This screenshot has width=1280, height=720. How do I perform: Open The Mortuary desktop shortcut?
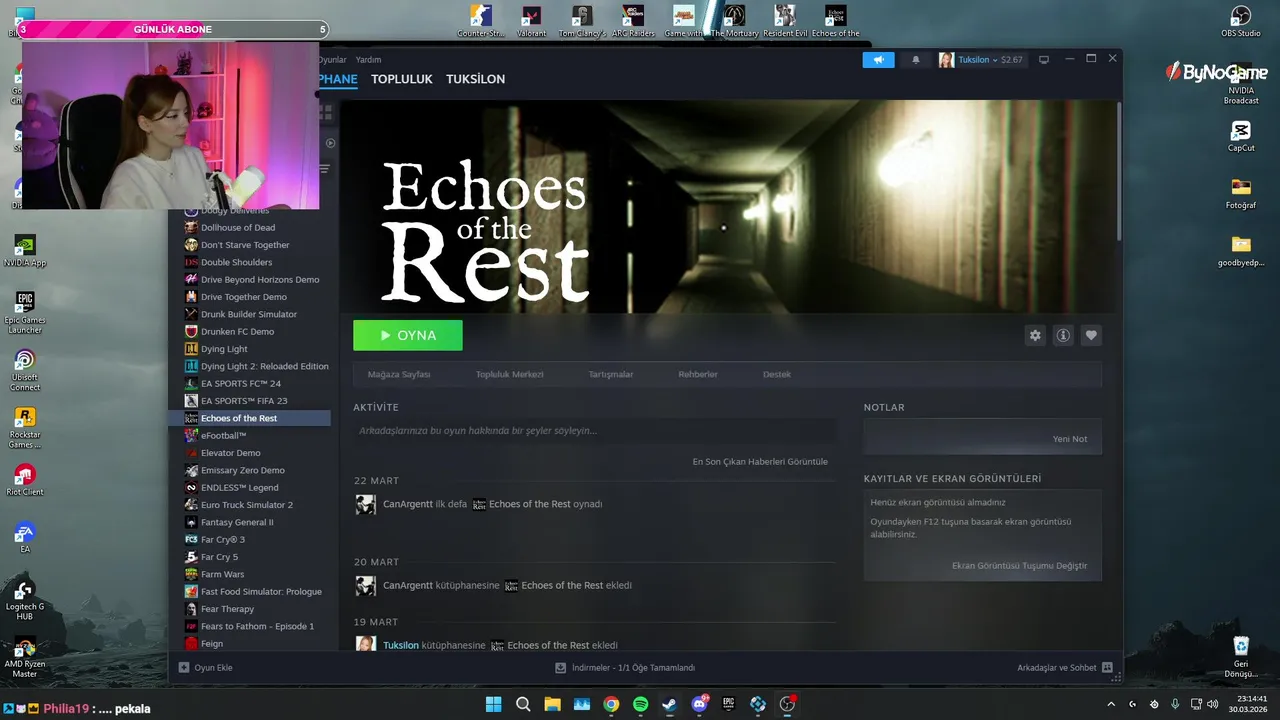click(735, 21)
